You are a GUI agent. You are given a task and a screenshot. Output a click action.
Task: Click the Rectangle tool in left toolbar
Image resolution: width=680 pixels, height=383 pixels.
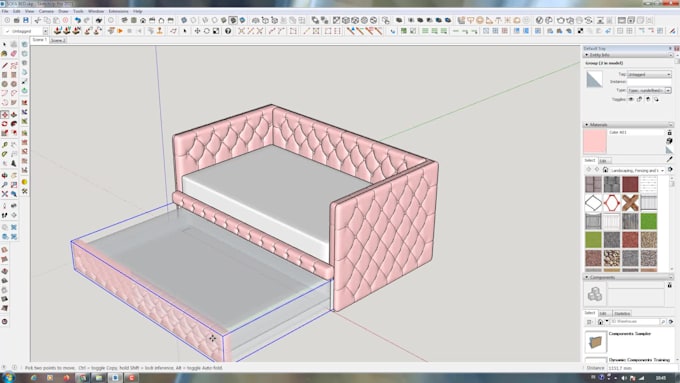[x=4, y=75]
